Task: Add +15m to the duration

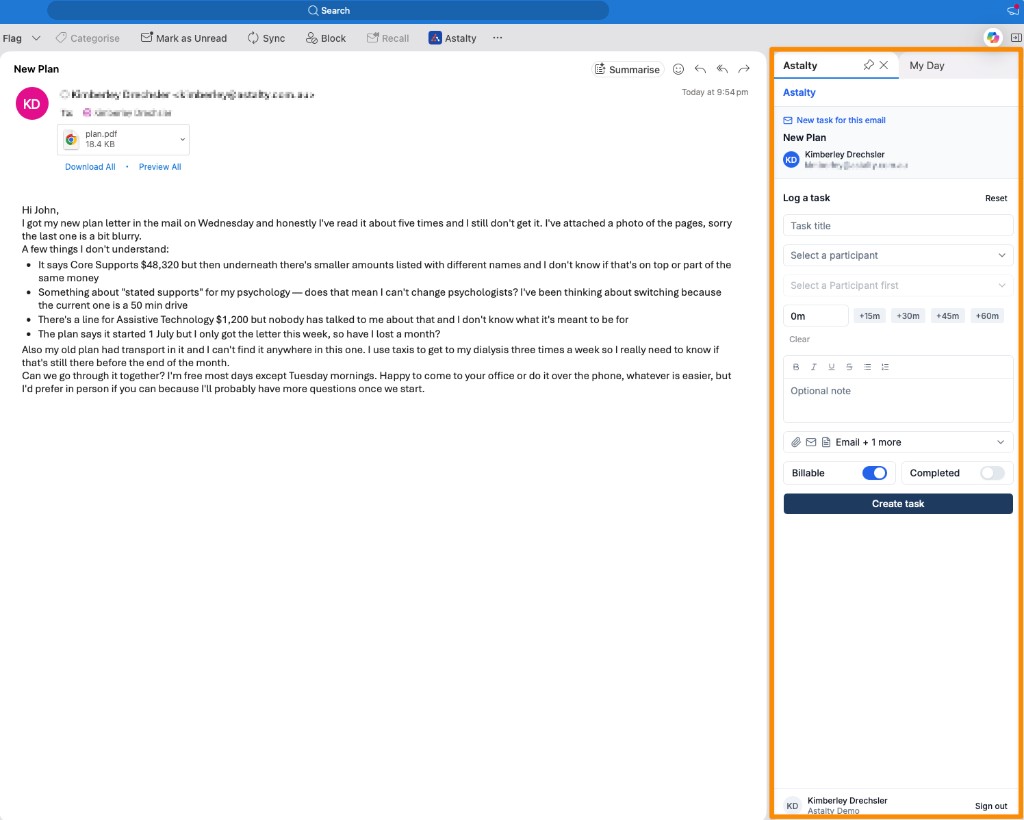Action: [x=869, y=316]
